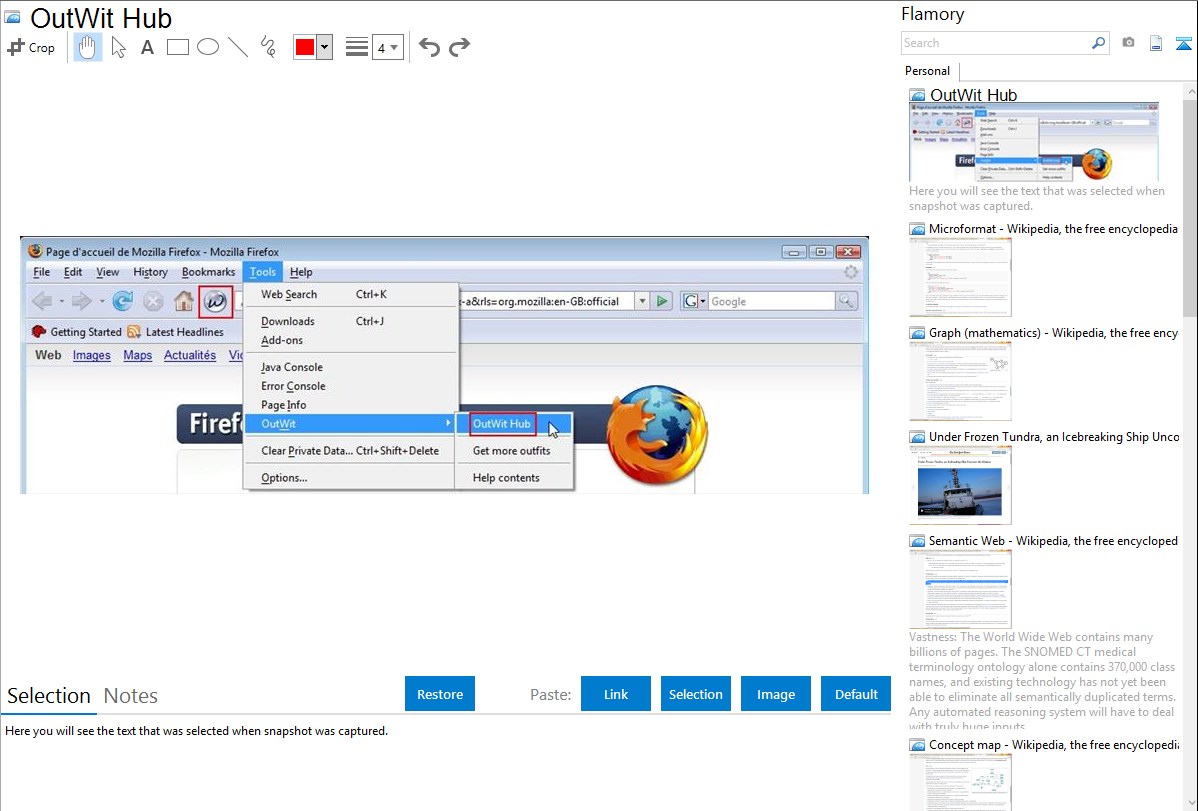Click the snapshot icon beside Concept map title

point(917,745)
